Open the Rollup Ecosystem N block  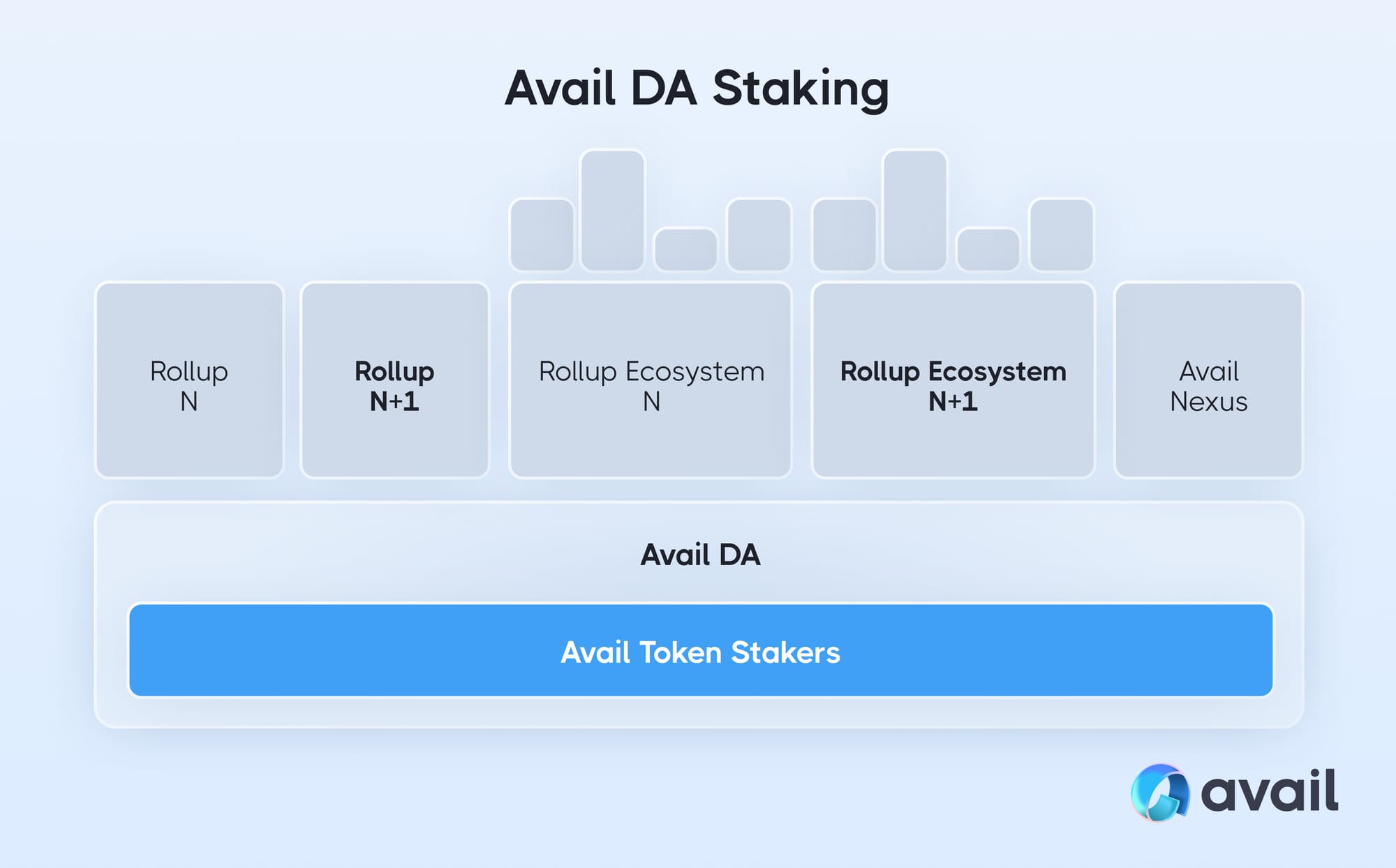651,380
